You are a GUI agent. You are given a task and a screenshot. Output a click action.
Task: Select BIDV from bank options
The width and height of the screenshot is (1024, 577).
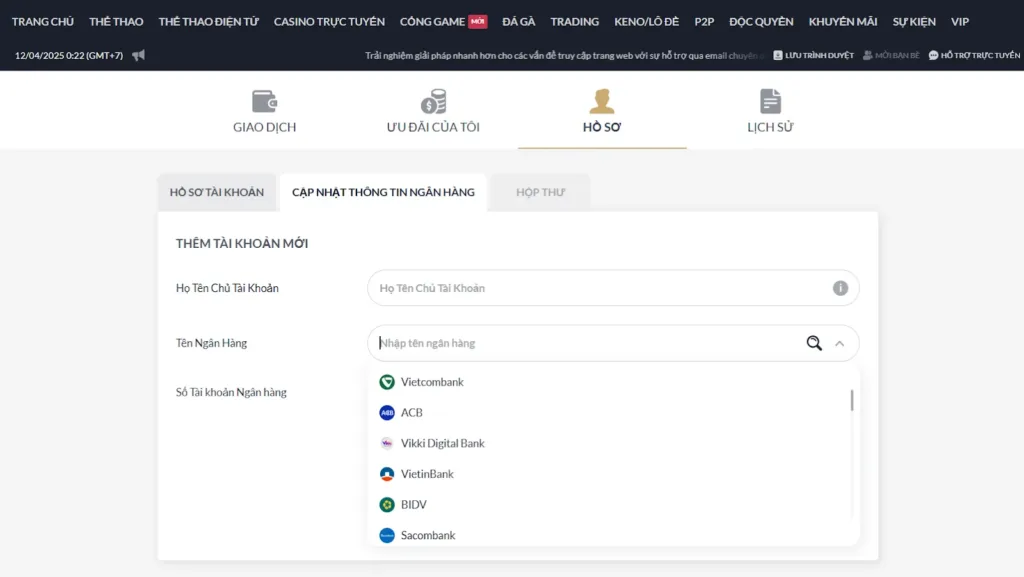tap(414, 505)
